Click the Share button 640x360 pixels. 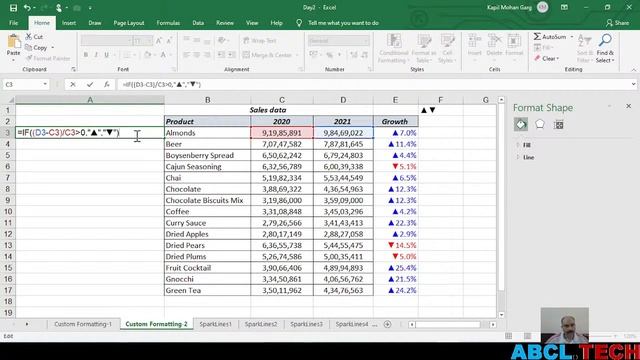[x=618, y=23]
